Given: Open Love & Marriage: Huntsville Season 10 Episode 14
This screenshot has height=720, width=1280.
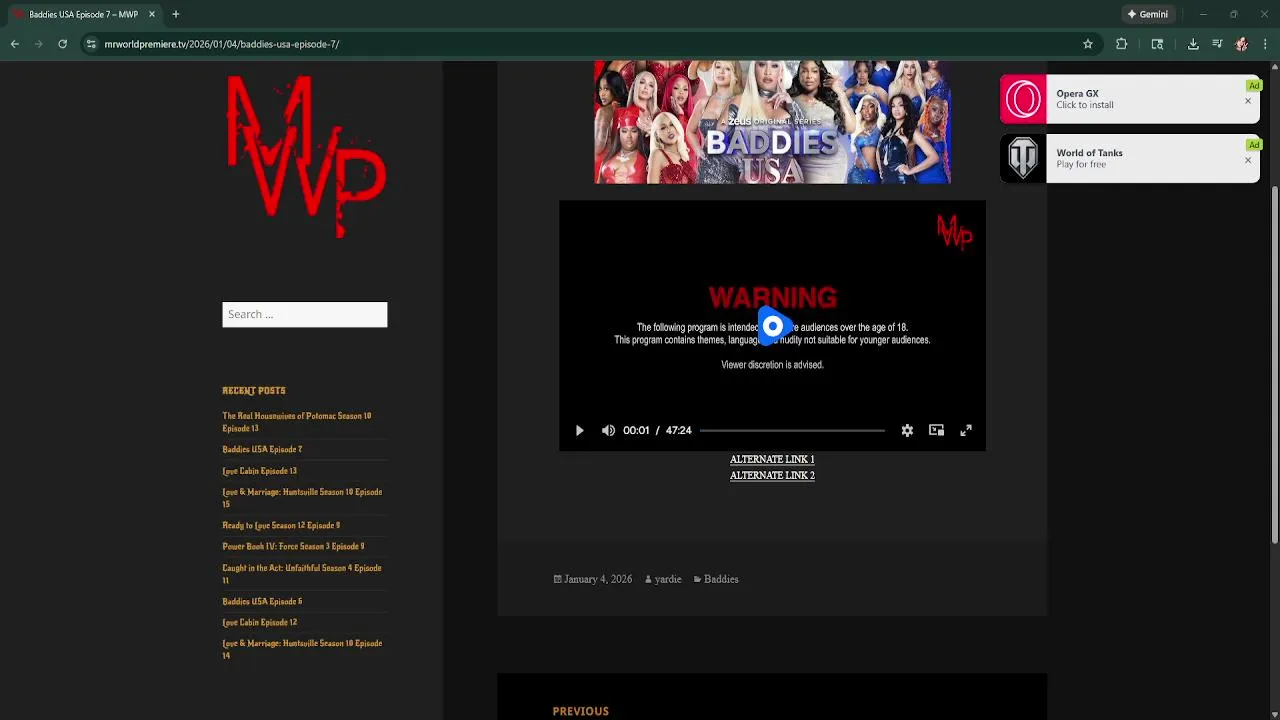Looking at the screenshot, I should pyautogui.click(x=302, y=649).
